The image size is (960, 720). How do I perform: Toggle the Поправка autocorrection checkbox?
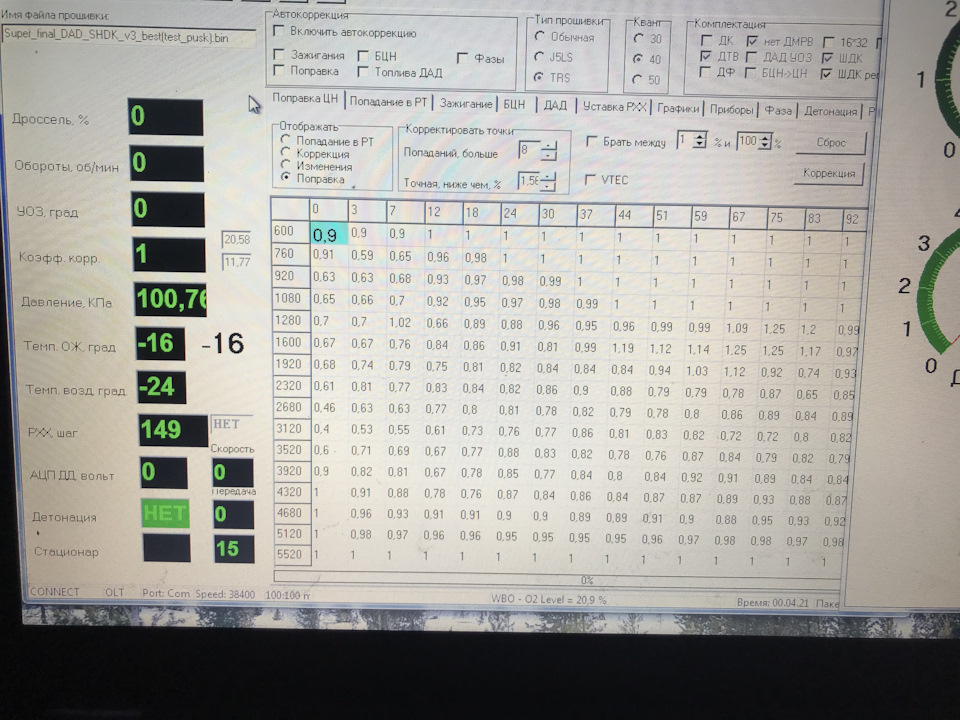[279, 70]
